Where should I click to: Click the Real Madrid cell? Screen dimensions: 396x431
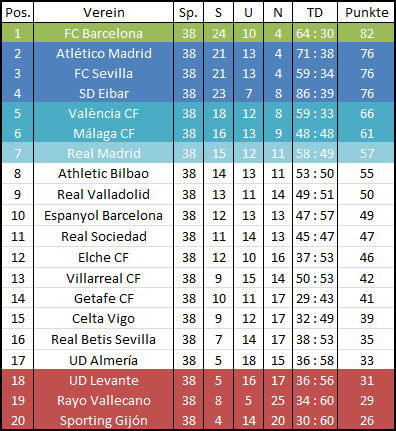pyautogui.click(x=103, y=153)
